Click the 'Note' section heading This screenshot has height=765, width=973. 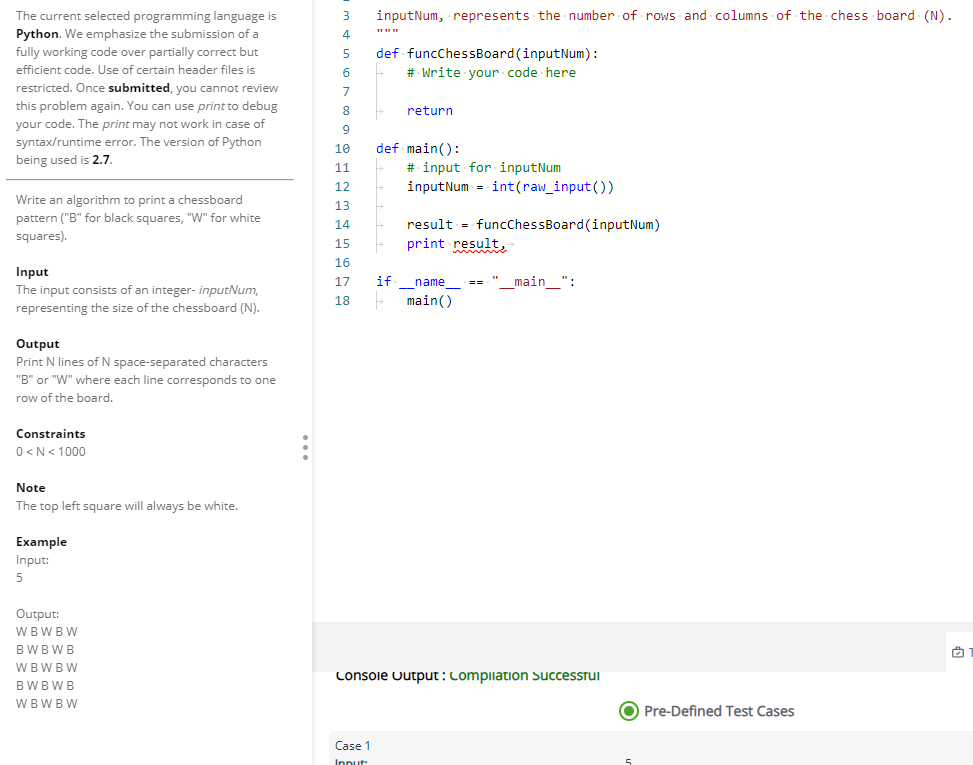tap(30, 488)
